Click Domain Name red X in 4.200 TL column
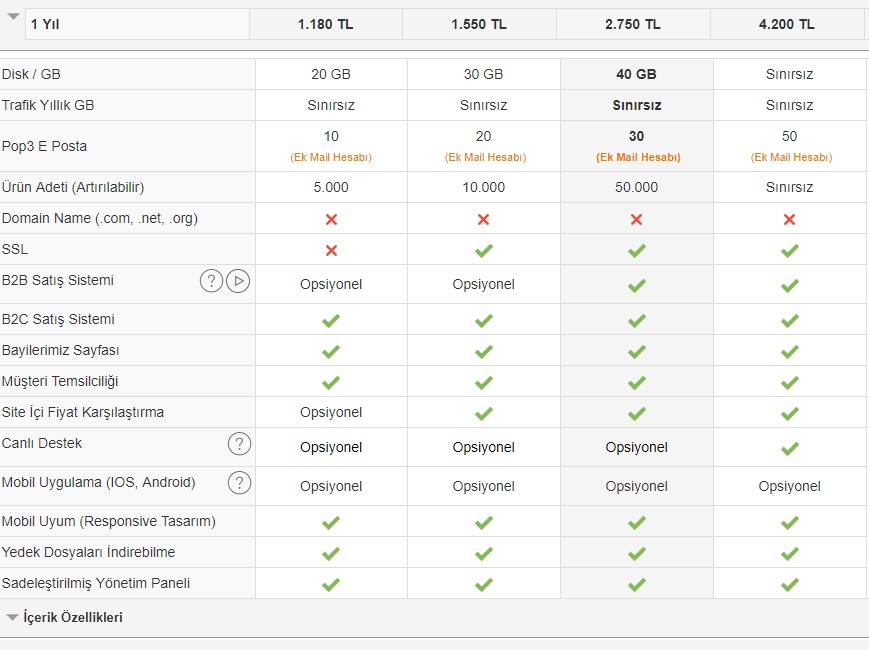Viewport: 869px width, 650px height. click(789, 219)
